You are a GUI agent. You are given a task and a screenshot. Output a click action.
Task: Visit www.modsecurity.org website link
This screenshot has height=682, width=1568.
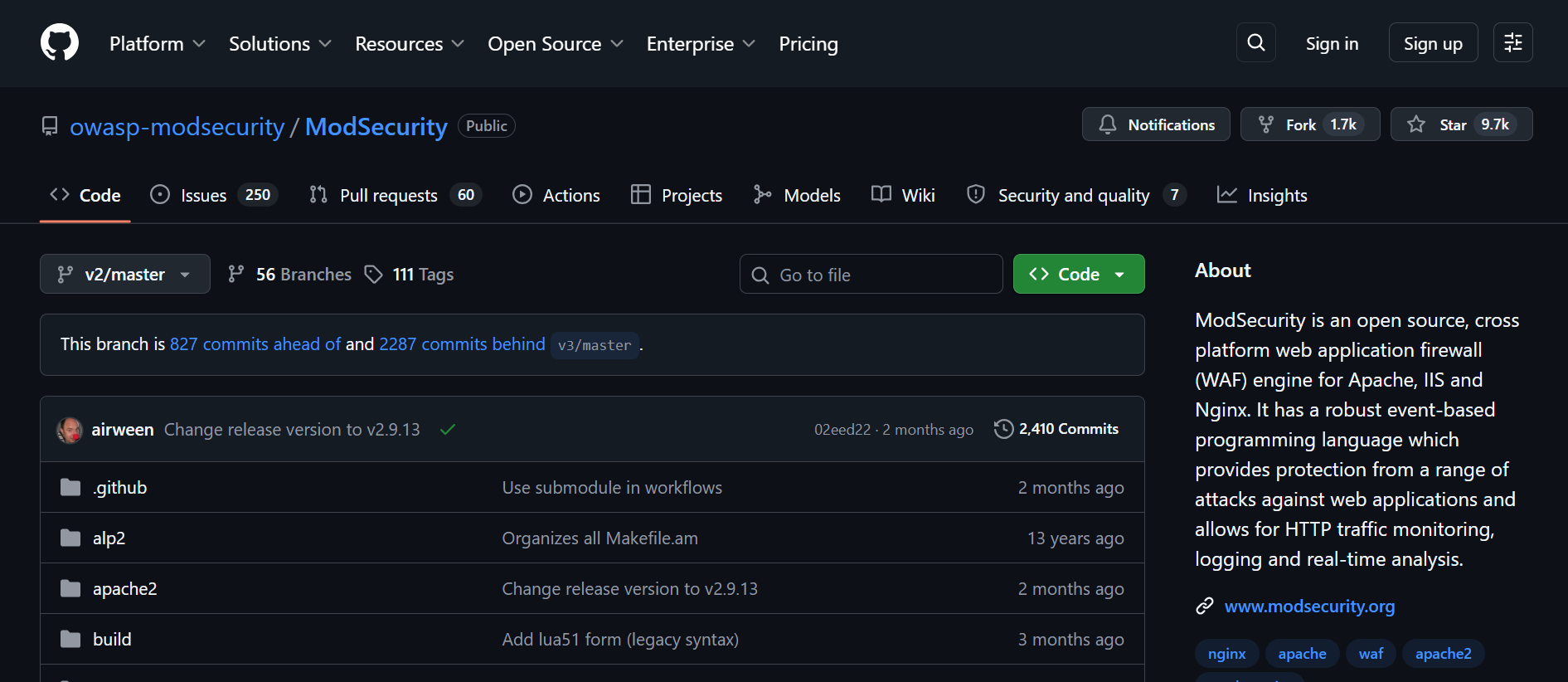coord(1309,606)
